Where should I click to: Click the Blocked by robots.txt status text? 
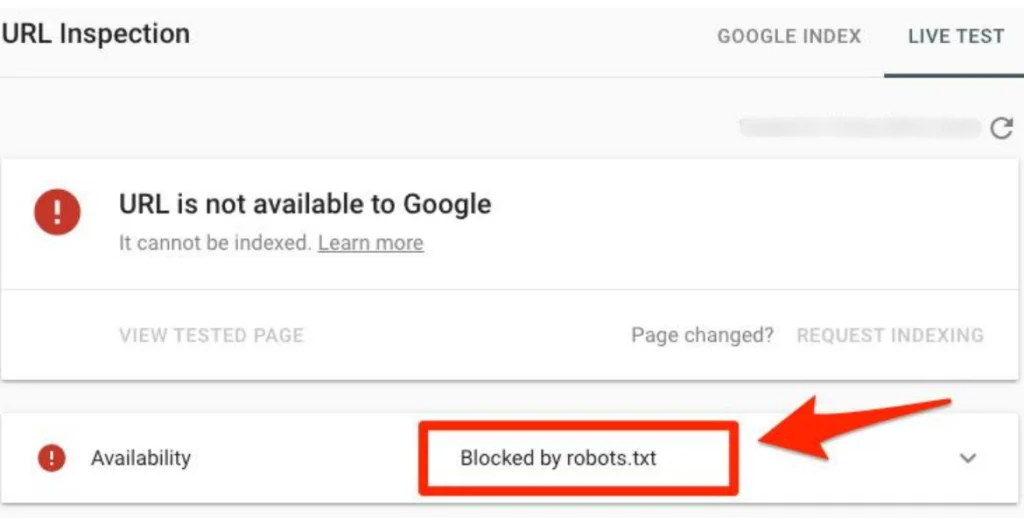558,458
